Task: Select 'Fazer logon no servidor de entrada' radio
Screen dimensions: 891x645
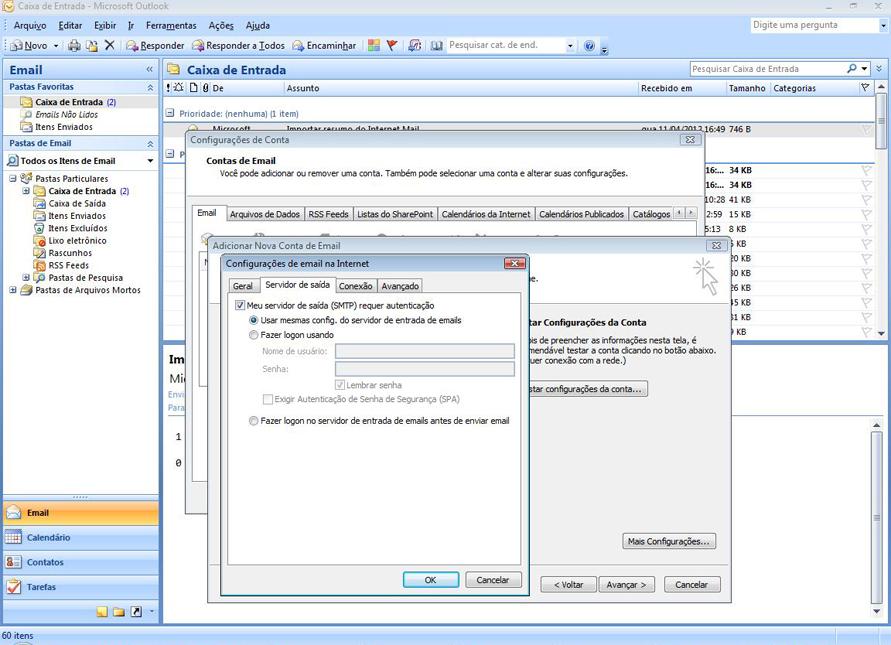Action: (253, 421)
